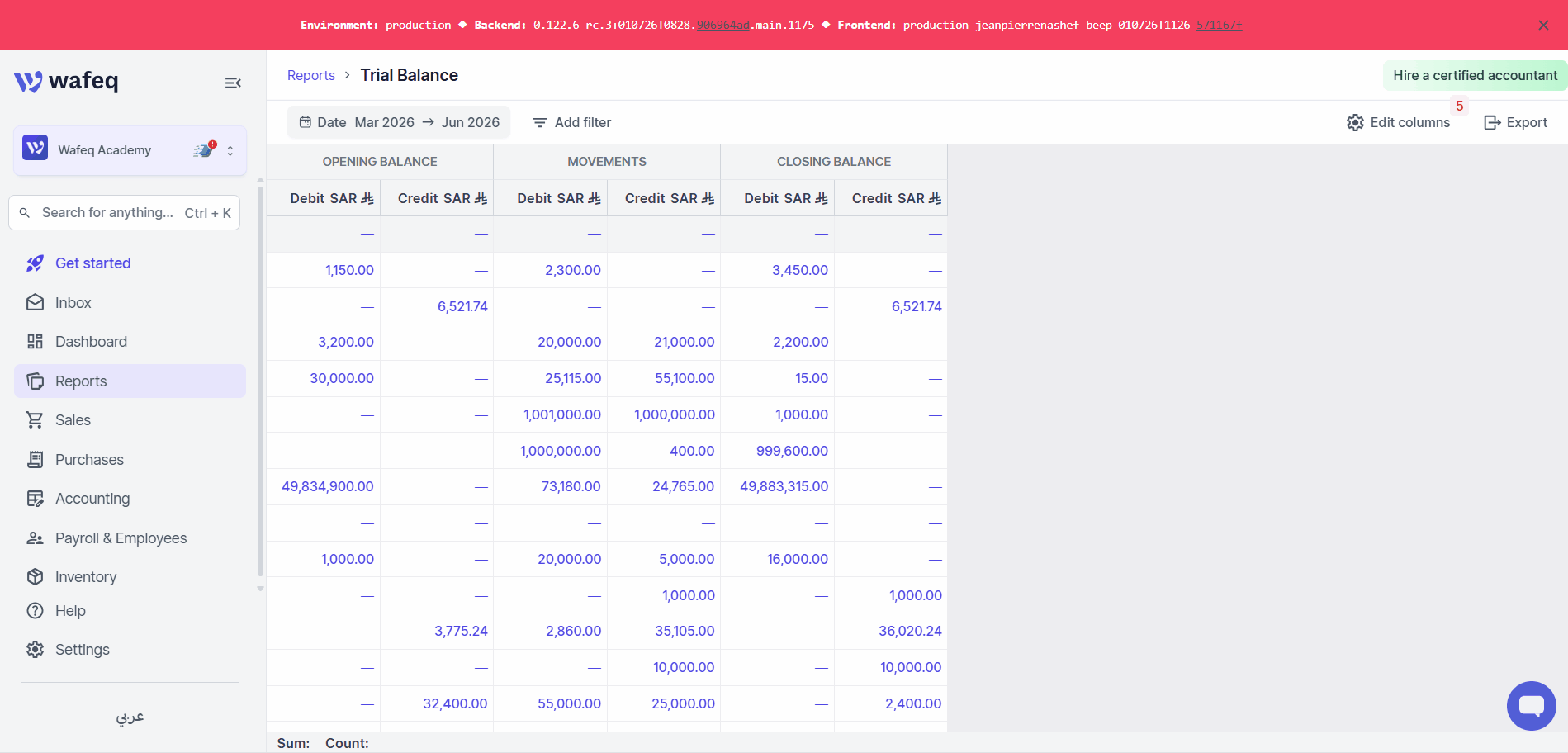
Task: Click the Export icon
Action: pos(1492,122)
